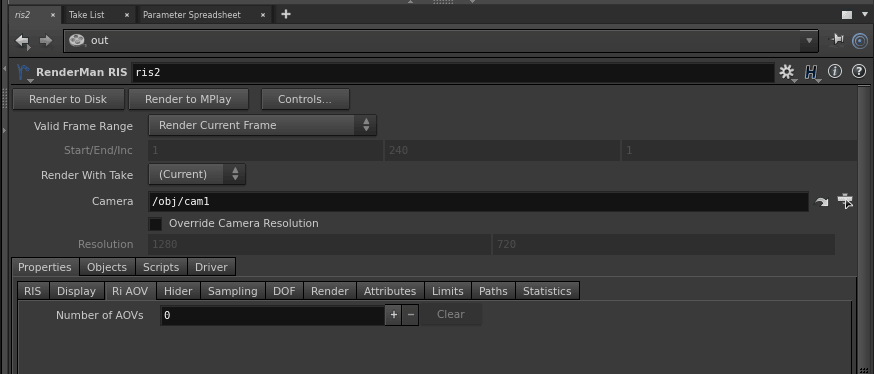Open the gear settings menu for ris2
Viewport: 874px width, 374px height.
point(786,72)
